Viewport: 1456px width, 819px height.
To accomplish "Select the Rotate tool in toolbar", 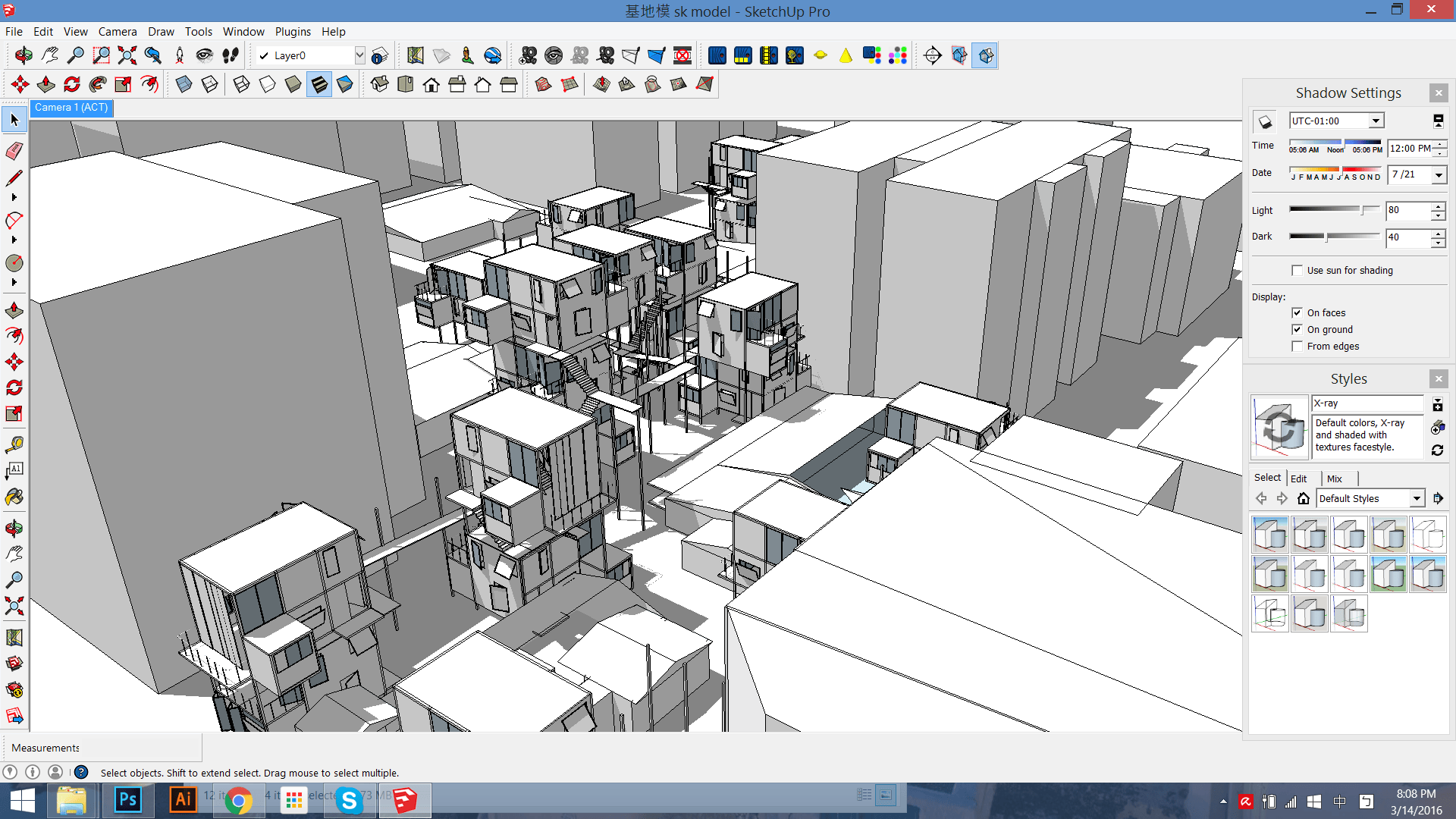I will coord(72,84).
